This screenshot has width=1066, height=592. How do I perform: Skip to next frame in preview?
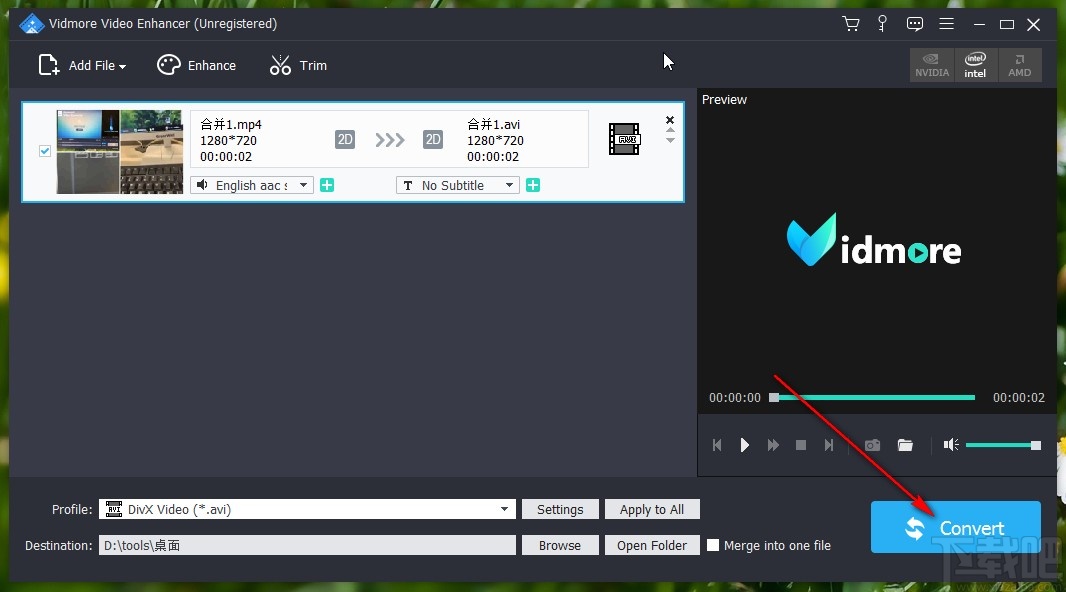pyautogui.click(x=829, y=445)
